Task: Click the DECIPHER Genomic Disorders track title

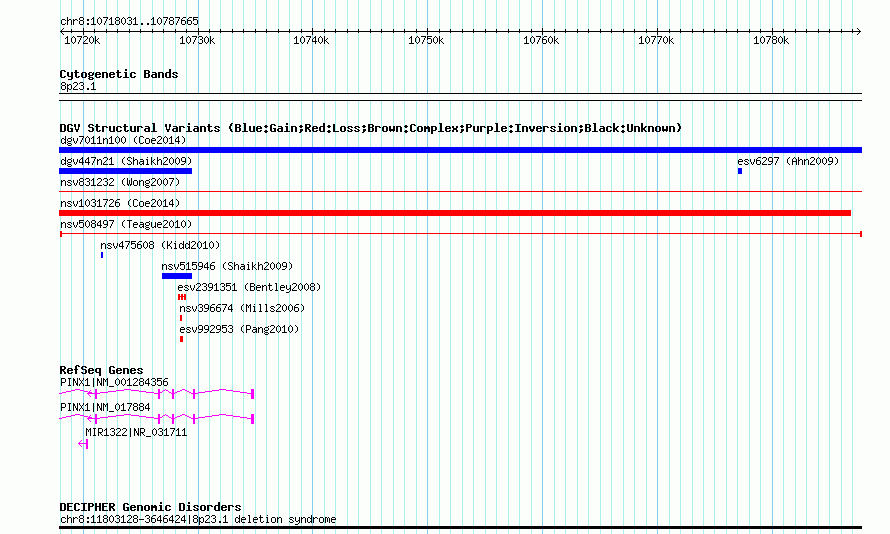Action: pos(150,507)
